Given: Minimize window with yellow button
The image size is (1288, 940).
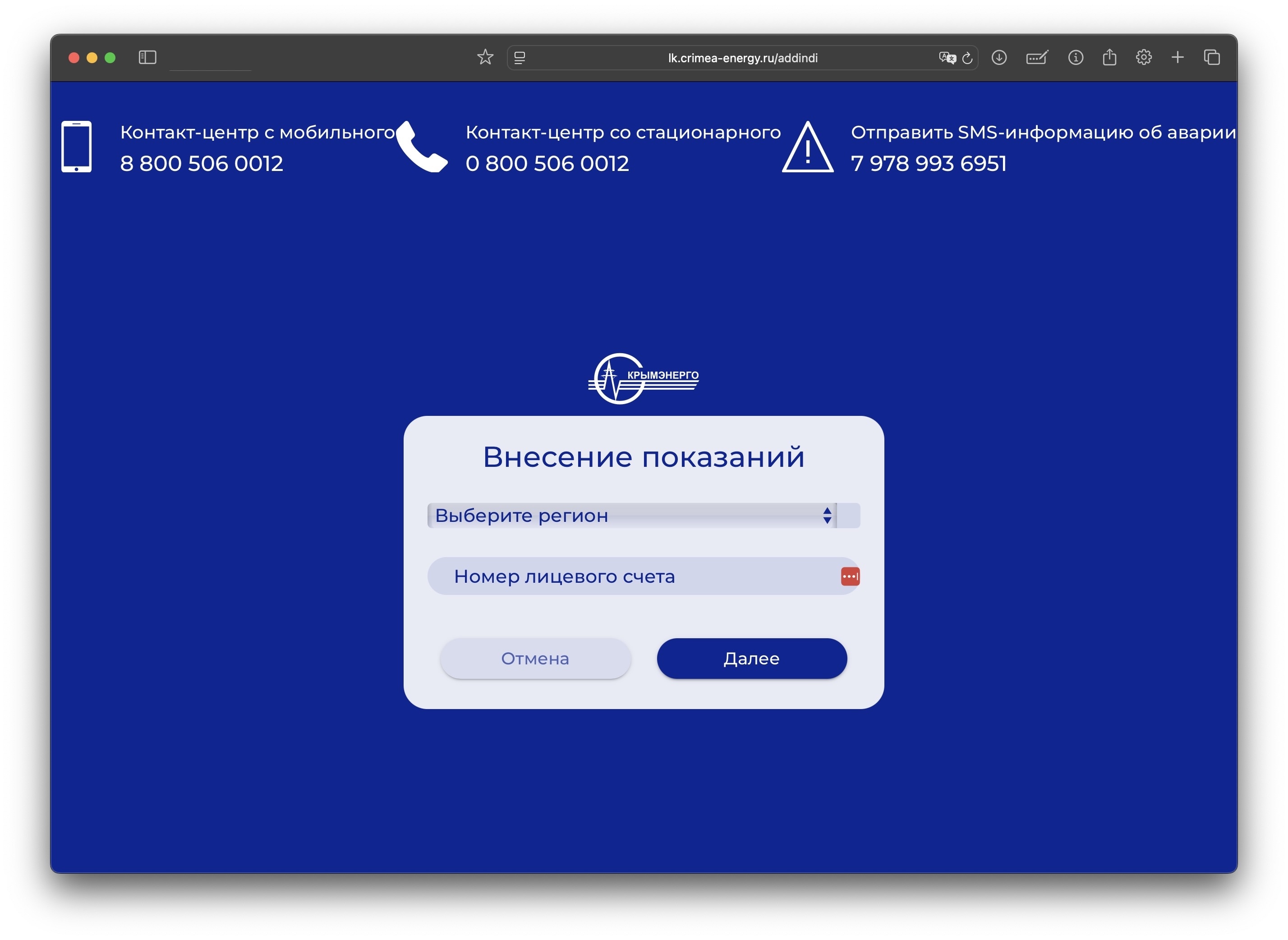Looking at the screenshot, I should [x=92, y=57].
